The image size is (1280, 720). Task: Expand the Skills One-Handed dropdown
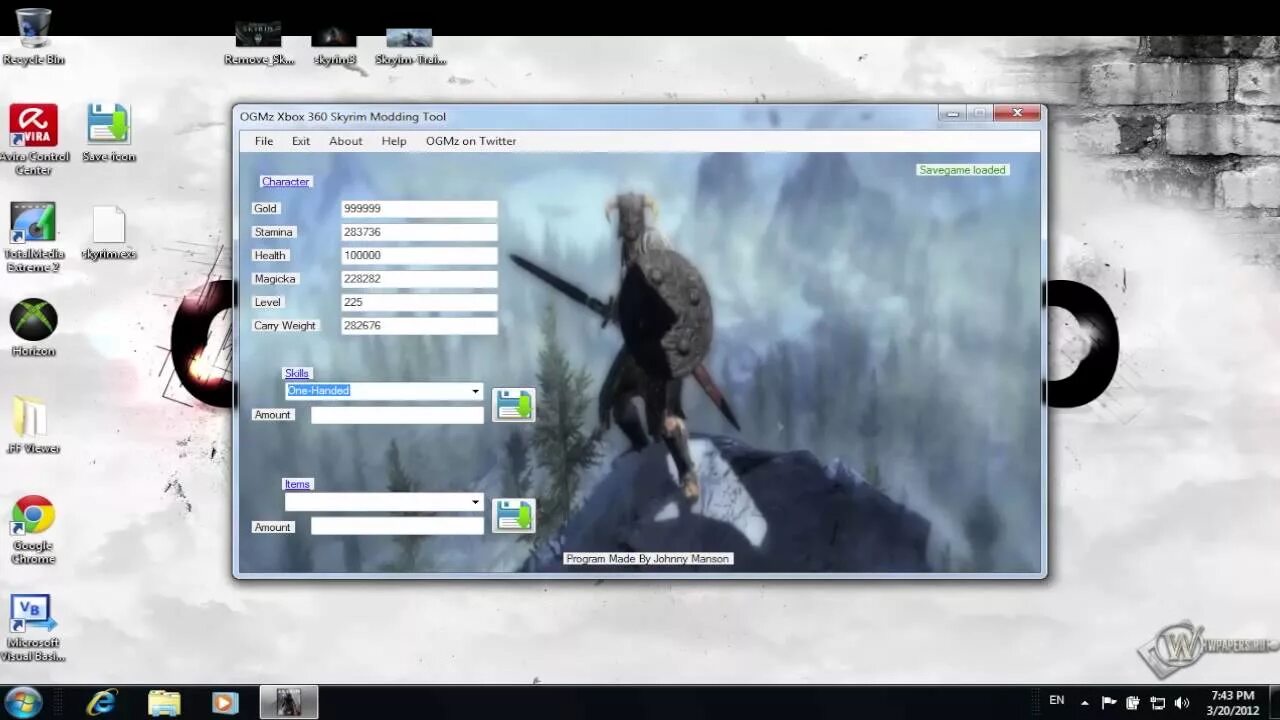tap(475, 391)
